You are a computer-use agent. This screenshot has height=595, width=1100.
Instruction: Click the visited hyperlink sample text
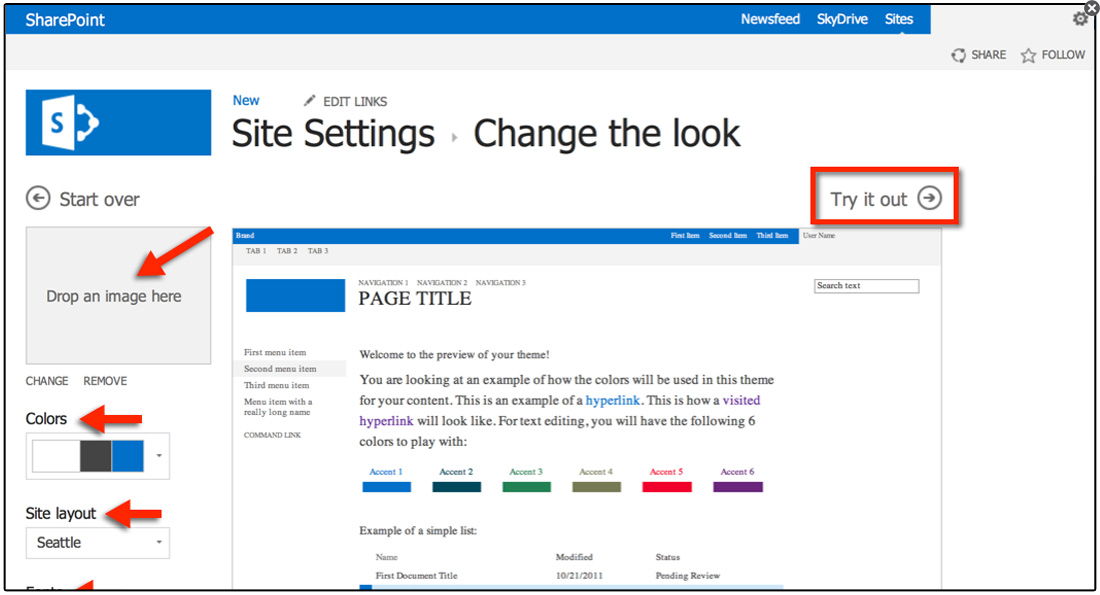(x=559, y=410)
